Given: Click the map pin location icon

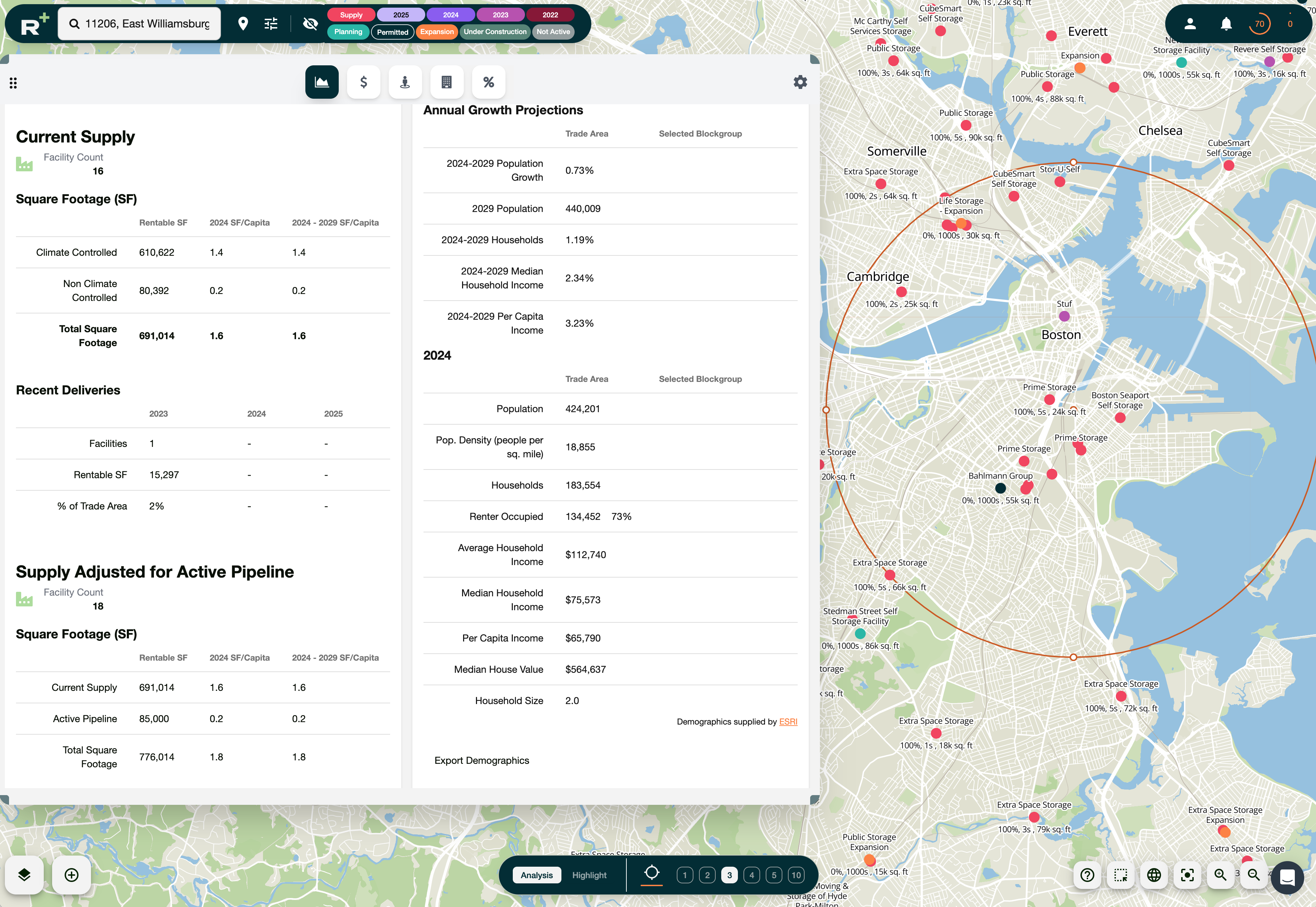Looking at the screenshot, I should click(x=243, y=23).
